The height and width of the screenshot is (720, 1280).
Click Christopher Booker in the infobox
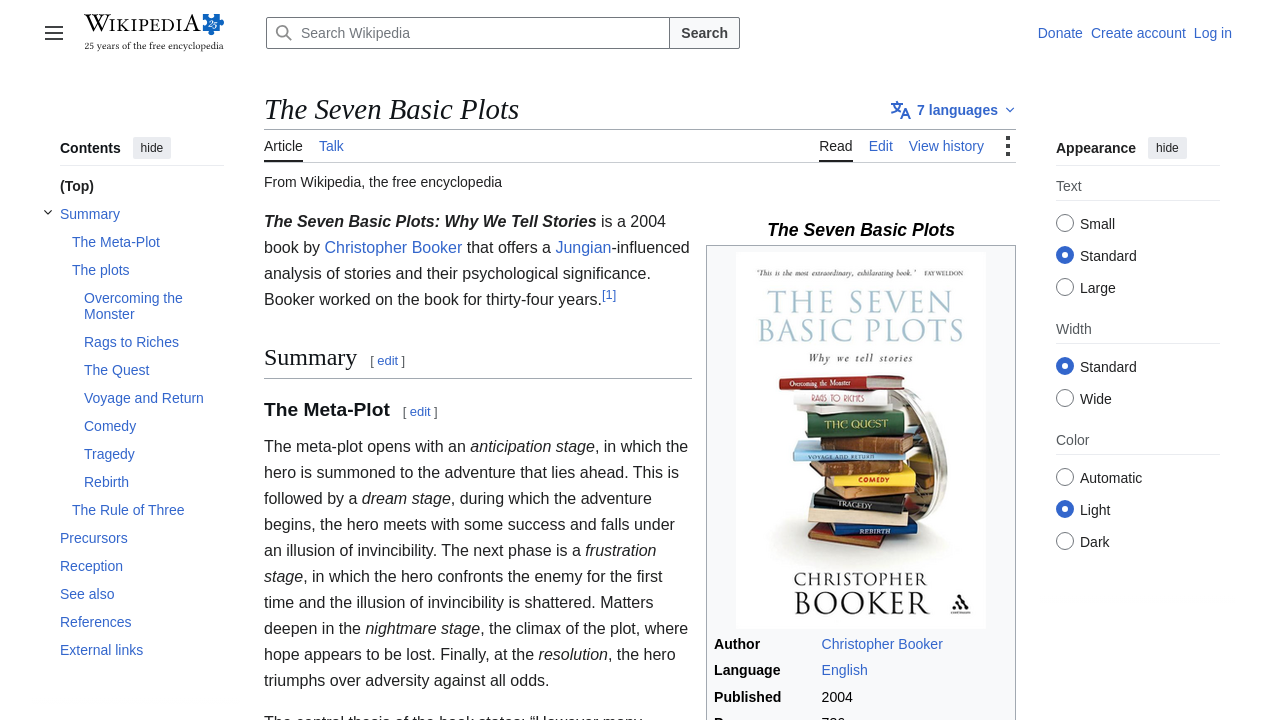point(882,644)
